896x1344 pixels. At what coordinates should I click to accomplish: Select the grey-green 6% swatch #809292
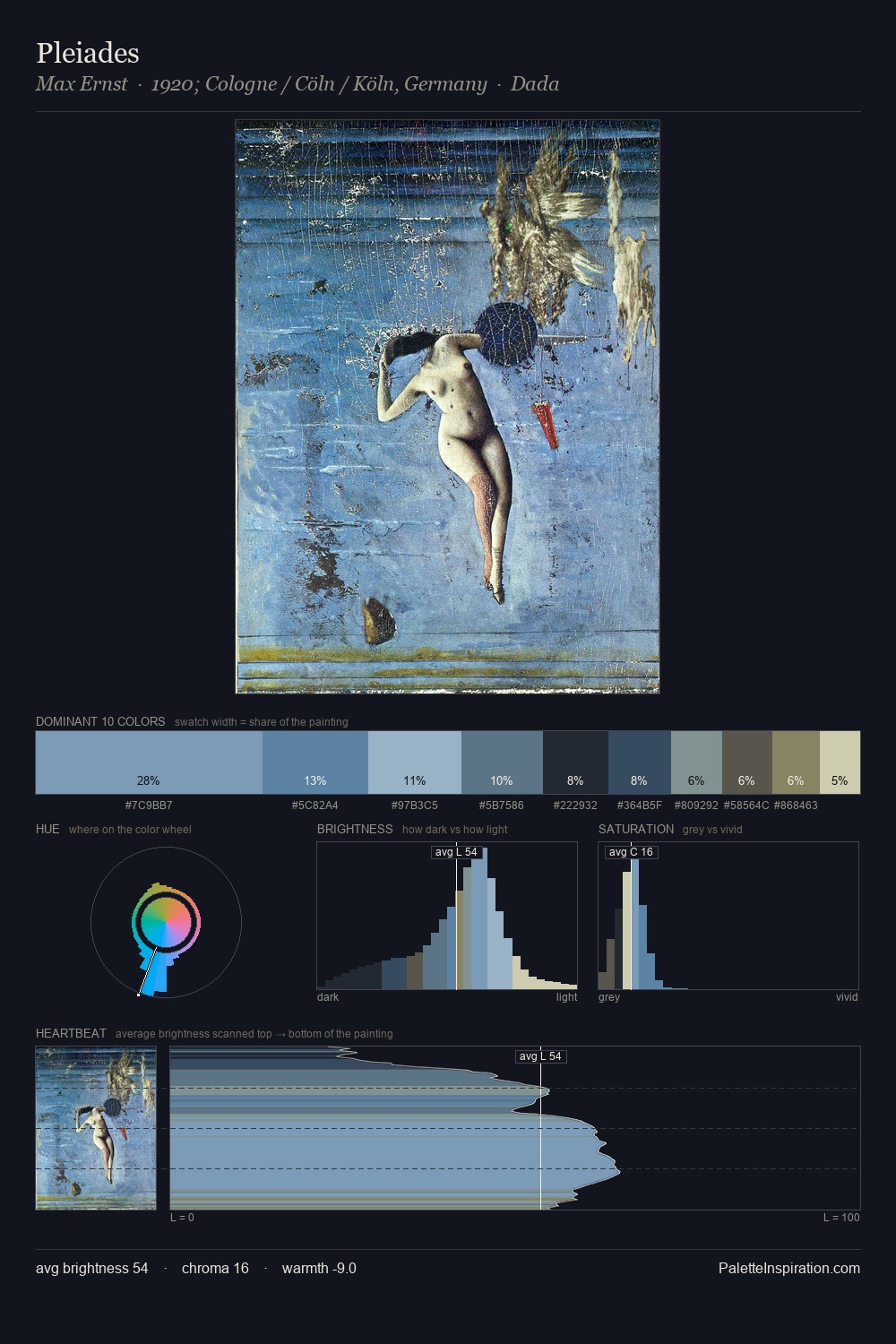click(696, 762)
